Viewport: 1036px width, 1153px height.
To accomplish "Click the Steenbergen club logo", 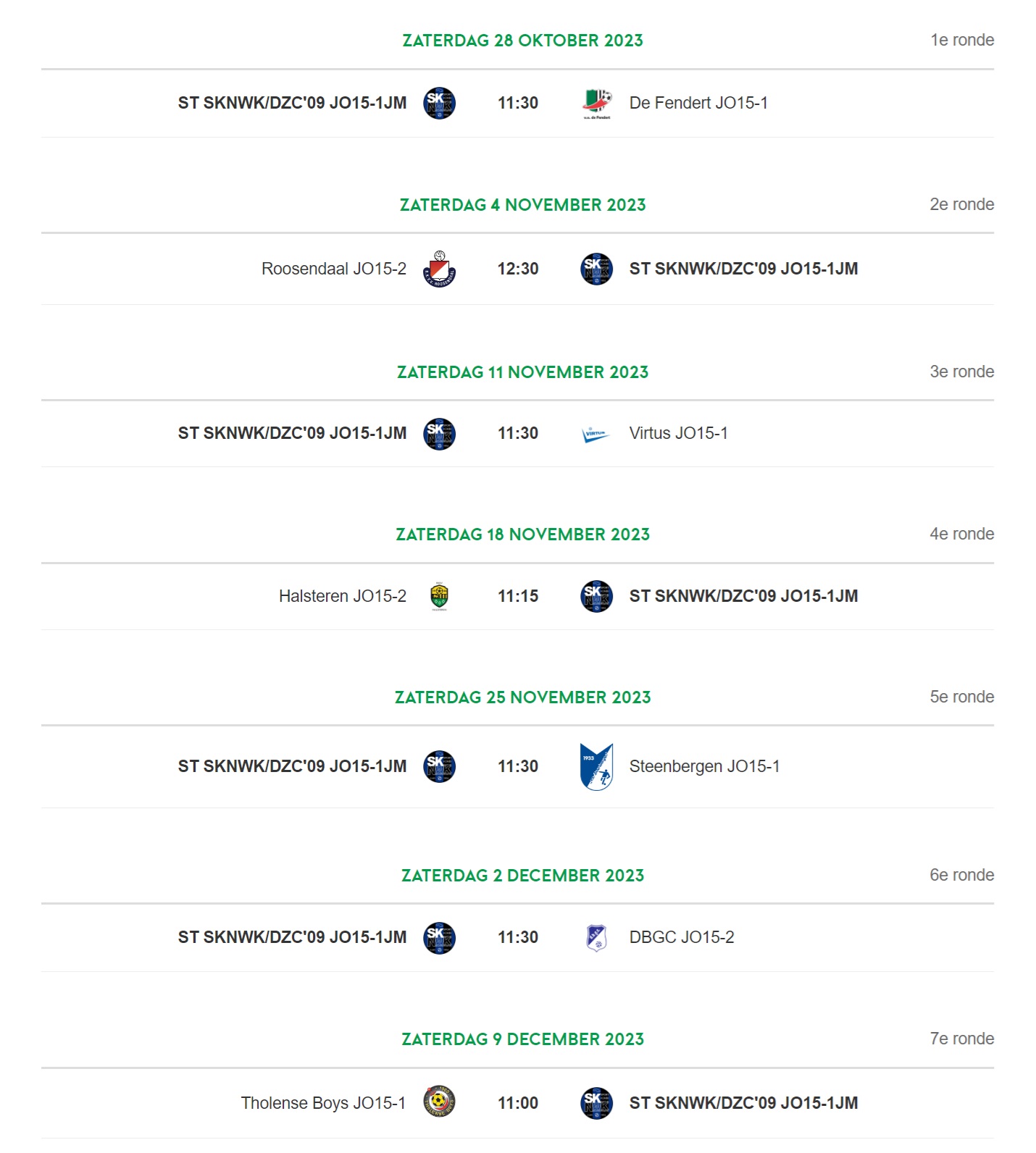I will pos(597,766).
